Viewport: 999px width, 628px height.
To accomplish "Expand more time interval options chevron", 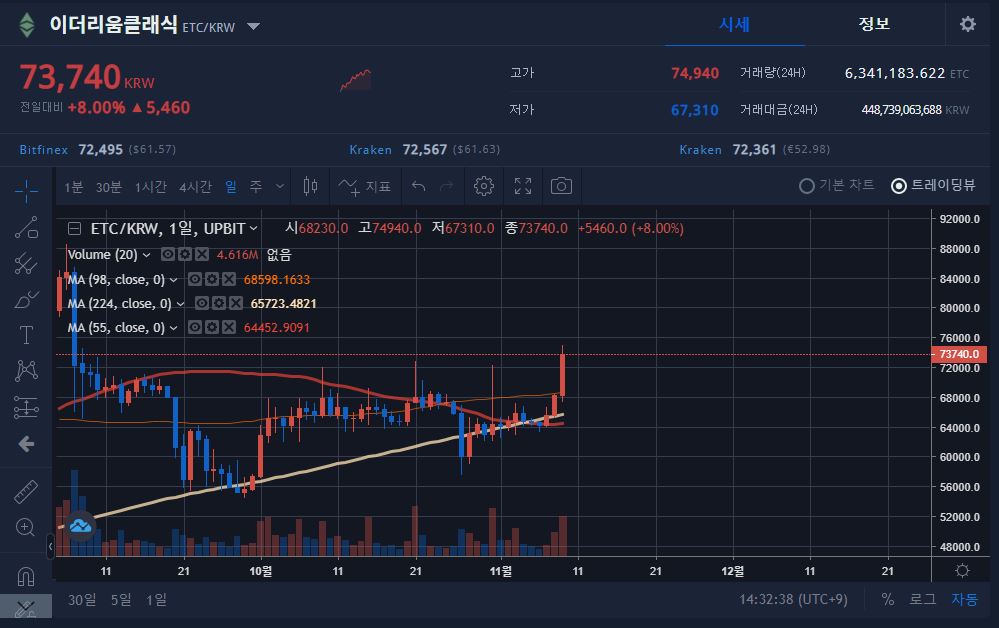I will (280, 186).
